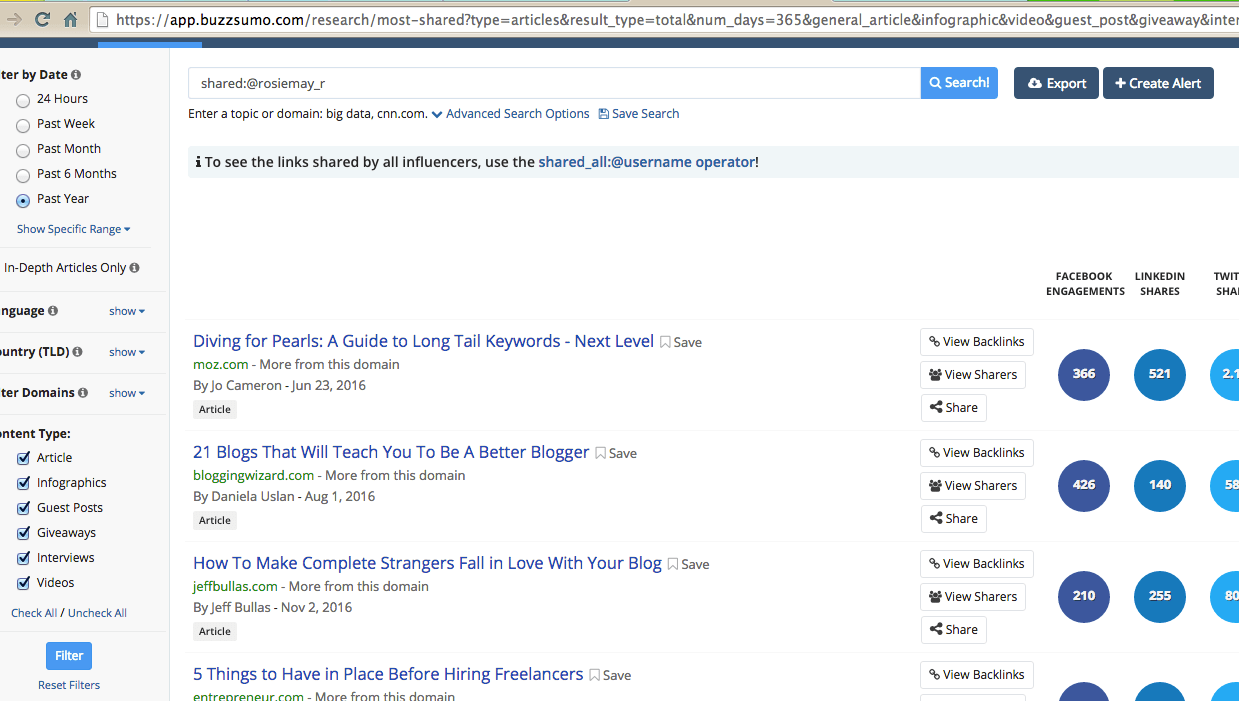Click the Reset Filters link

pos(69,685)
